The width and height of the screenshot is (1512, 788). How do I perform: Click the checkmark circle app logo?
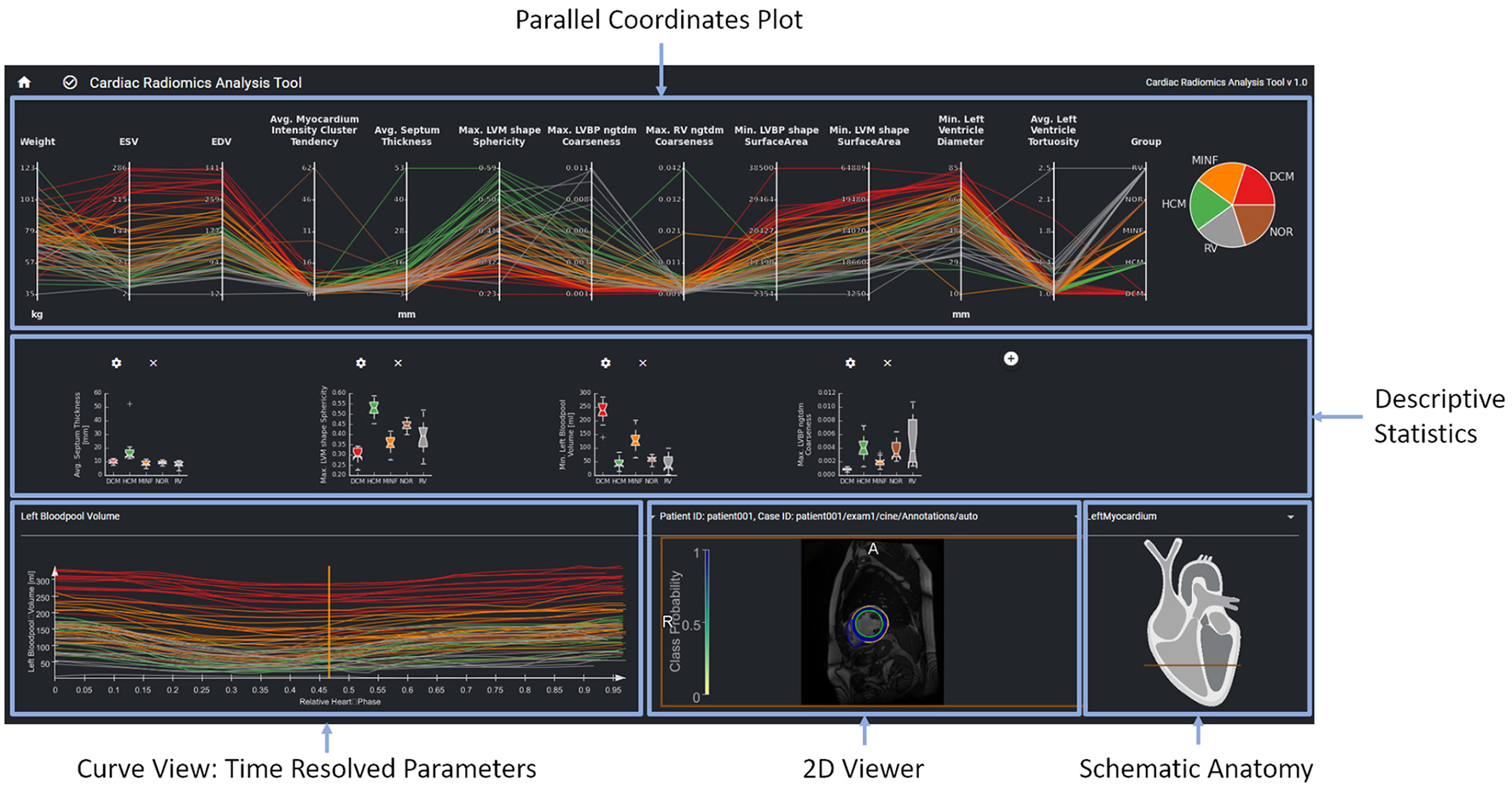point(70,83)
